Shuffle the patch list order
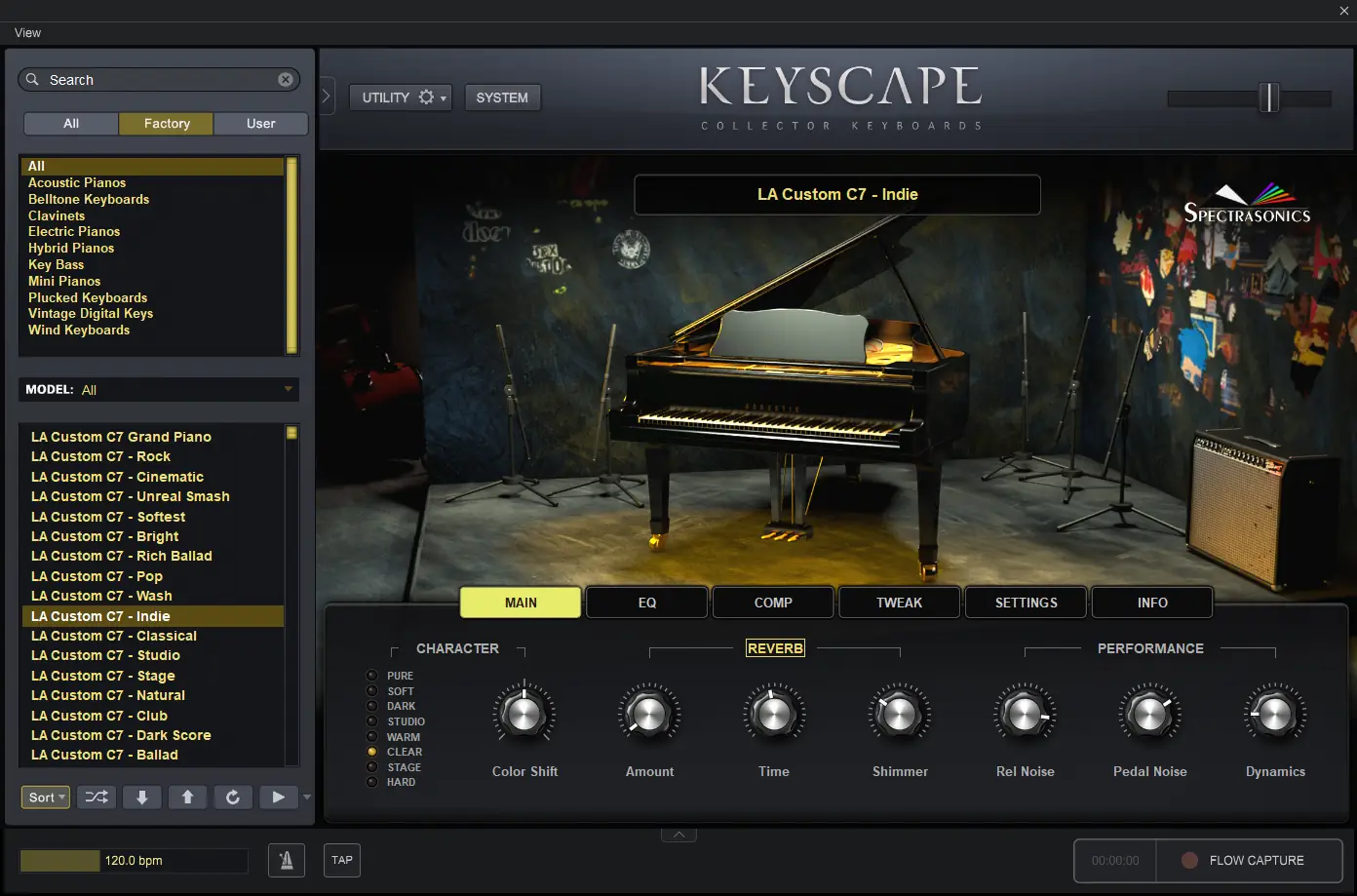The image size is (1357, 896). pyautogui.click(x=97, y=798)
